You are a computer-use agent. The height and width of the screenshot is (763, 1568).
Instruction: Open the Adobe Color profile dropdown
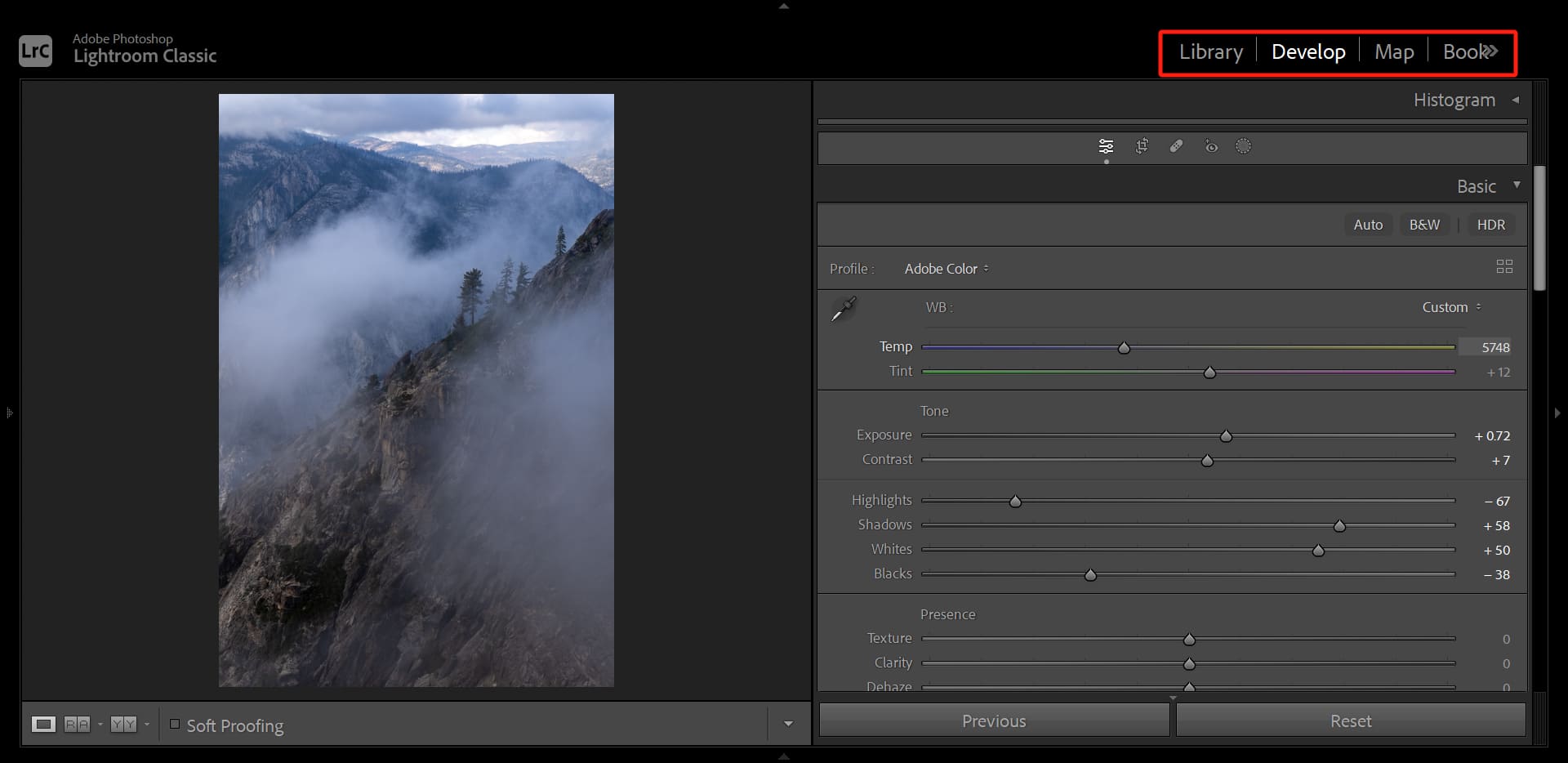pyautogui.click(x=947, y=269)
